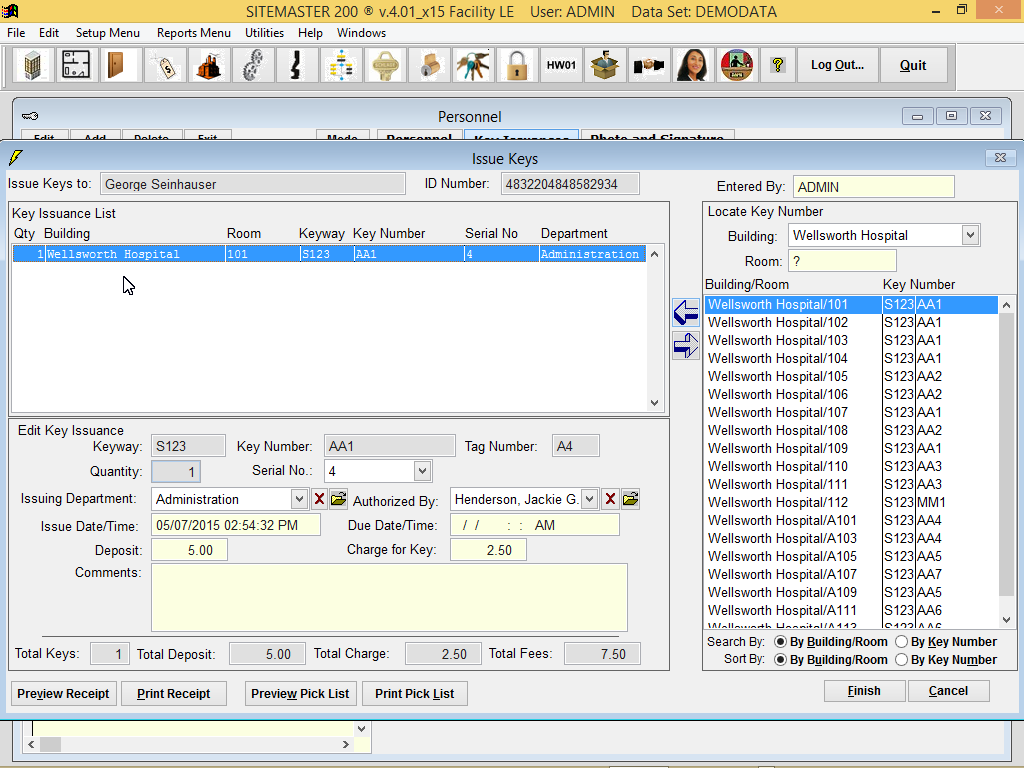
Task: Select Search By Key Number radio button
Action: pos(901,642)
